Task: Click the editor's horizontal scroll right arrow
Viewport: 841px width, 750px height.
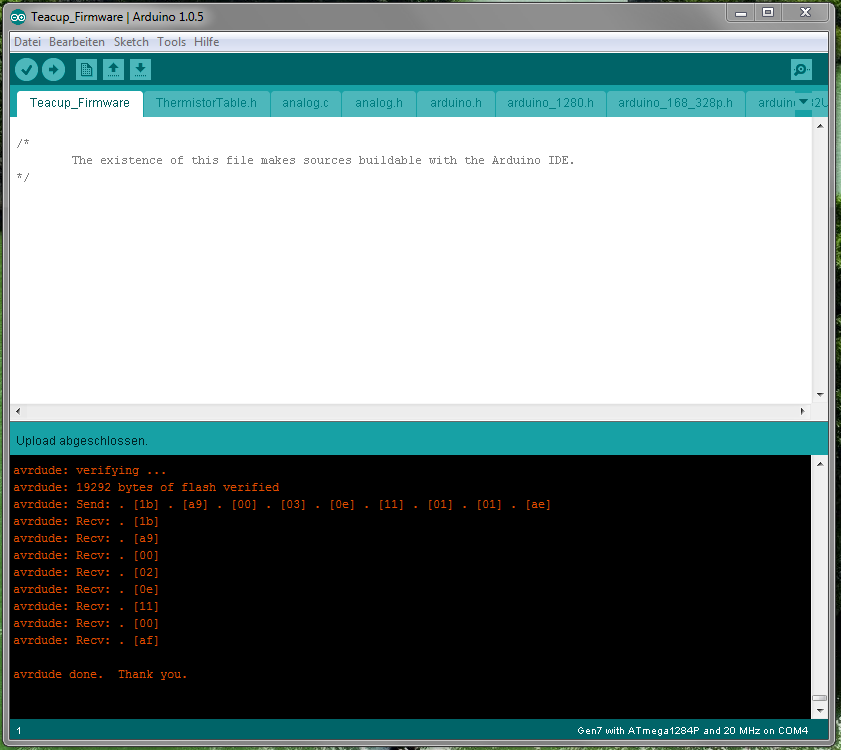Action: pyautogui.click(x=802, y=411)
